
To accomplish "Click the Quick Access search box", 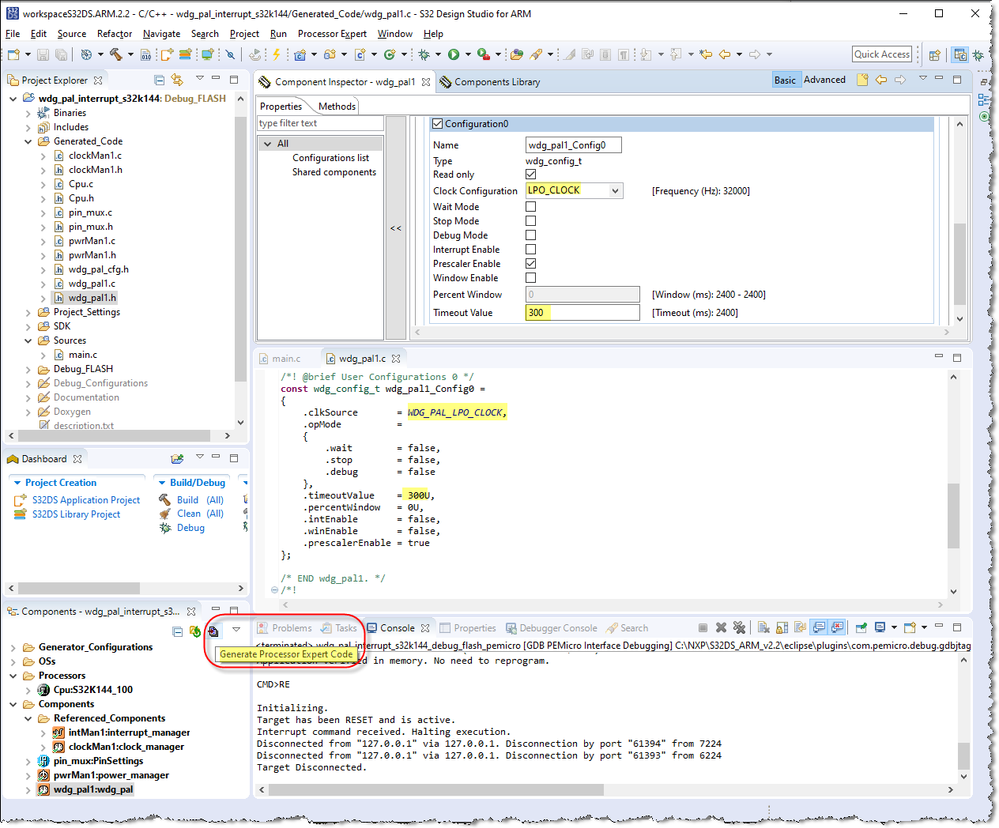I will [882, 55].
